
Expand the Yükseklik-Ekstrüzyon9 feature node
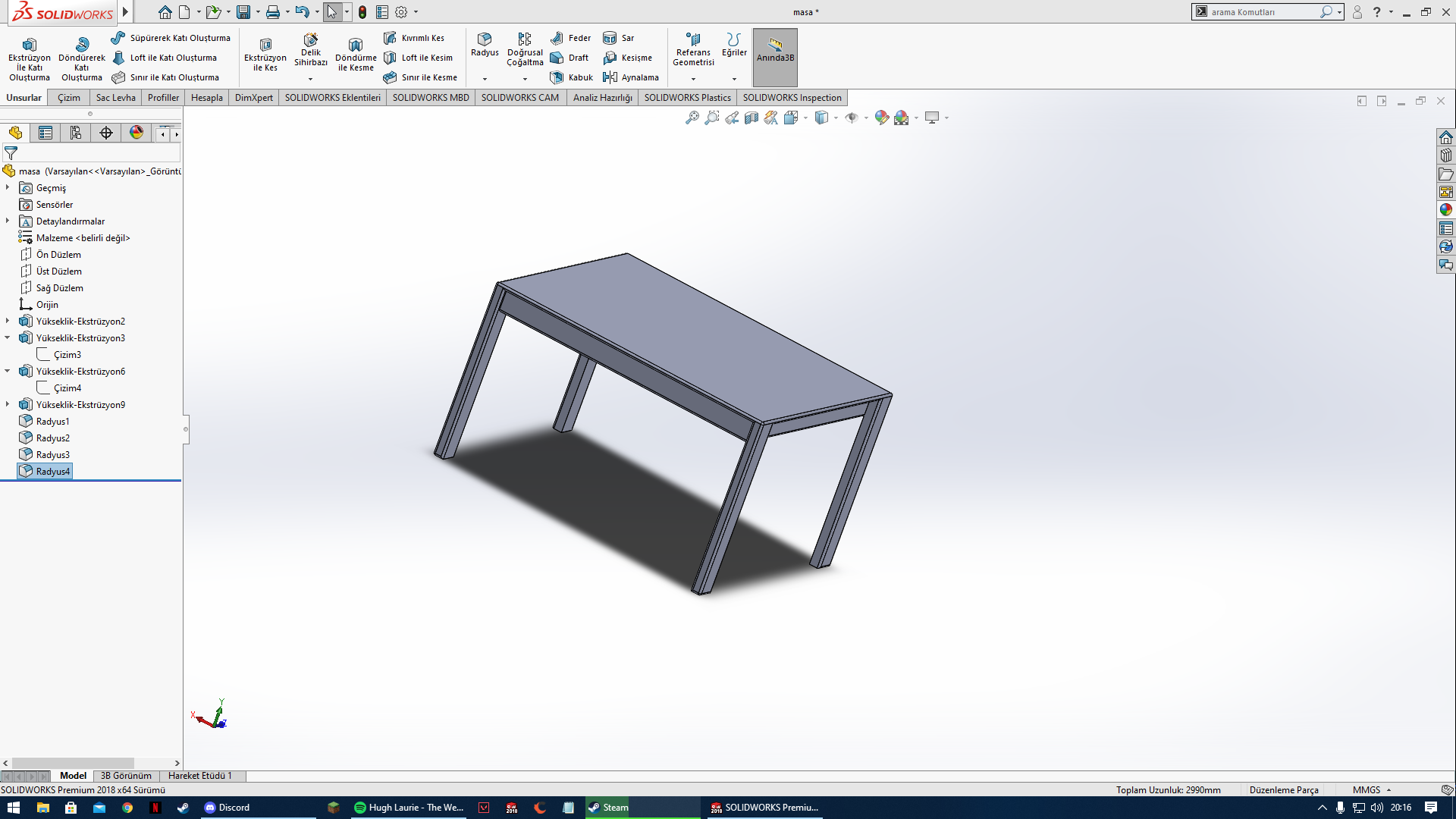8,405
